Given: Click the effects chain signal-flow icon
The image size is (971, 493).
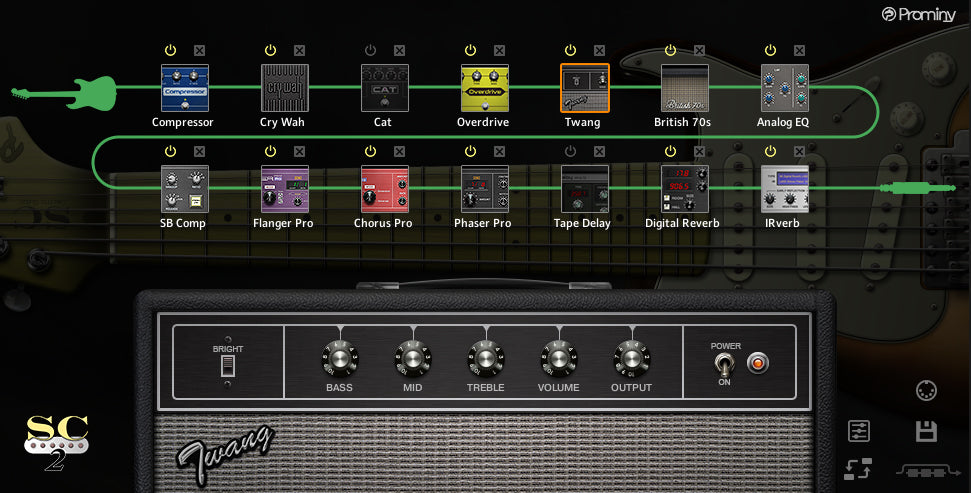Looking at the screenshot, I should [925, 469].
